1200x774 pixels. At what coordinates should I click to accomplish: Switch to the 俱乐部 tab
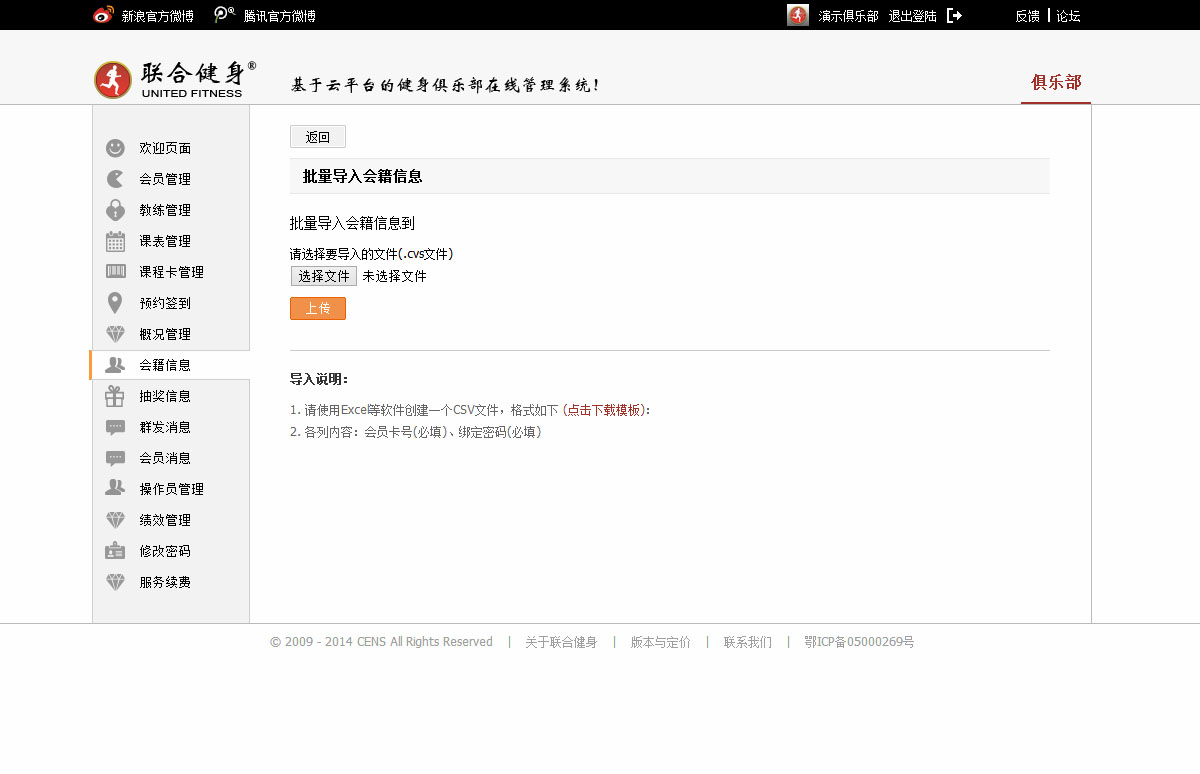(1056, 82)
